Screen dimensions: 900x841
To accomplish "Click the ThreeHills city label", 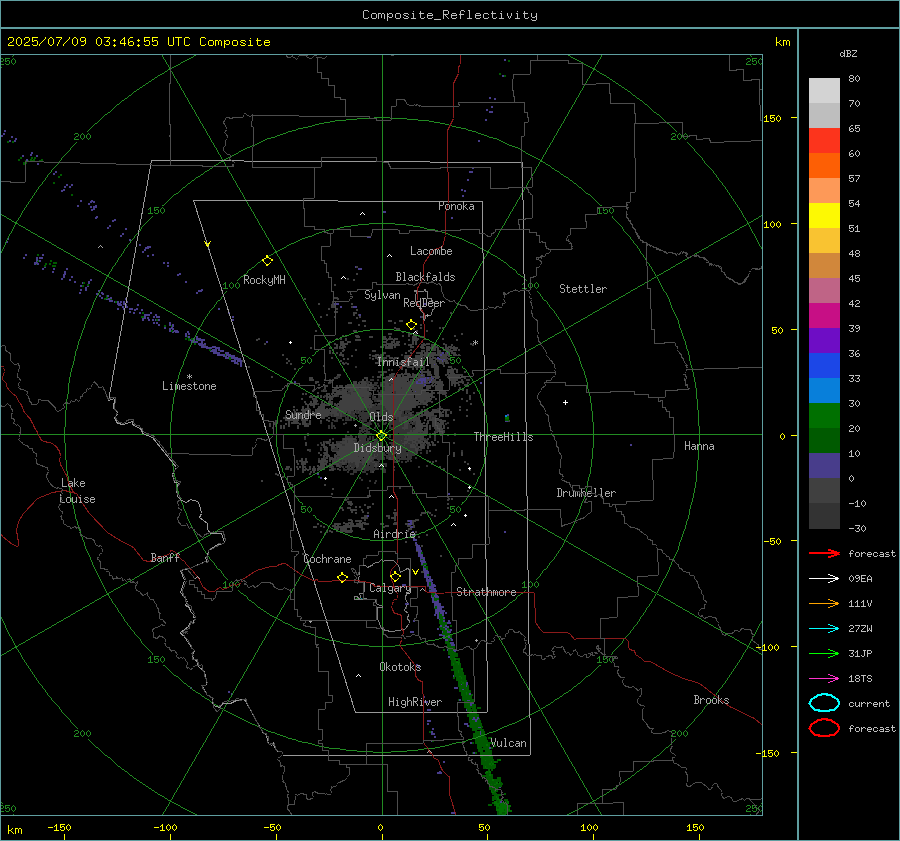I will pos(503,437).
